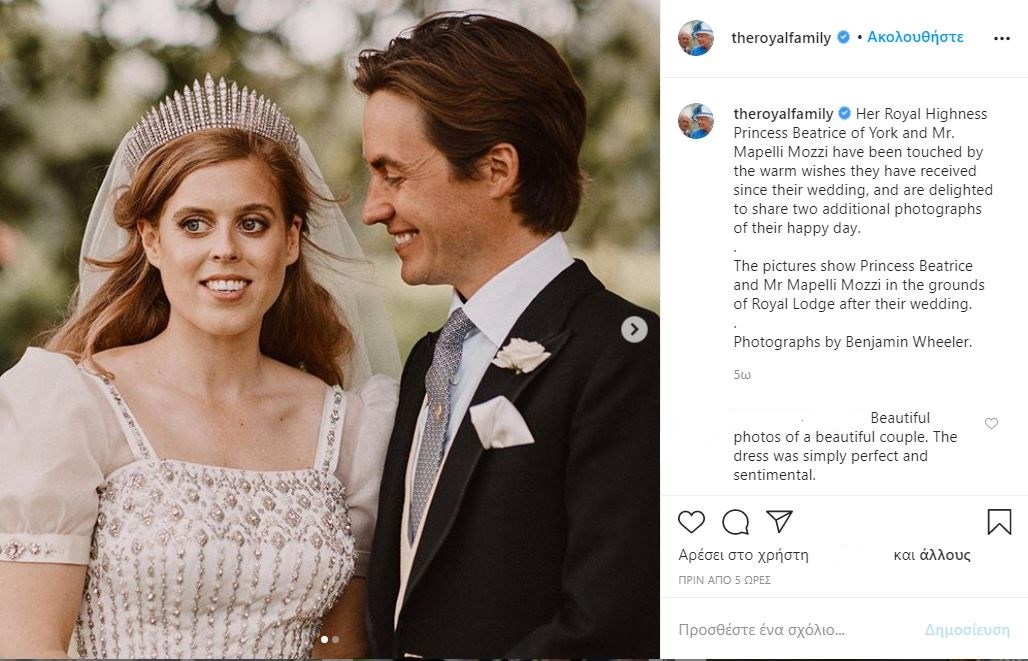Viewport: 1028px width, 661px height.
Task: Select the second carousel dot indicator
Action: pos(335,639)
